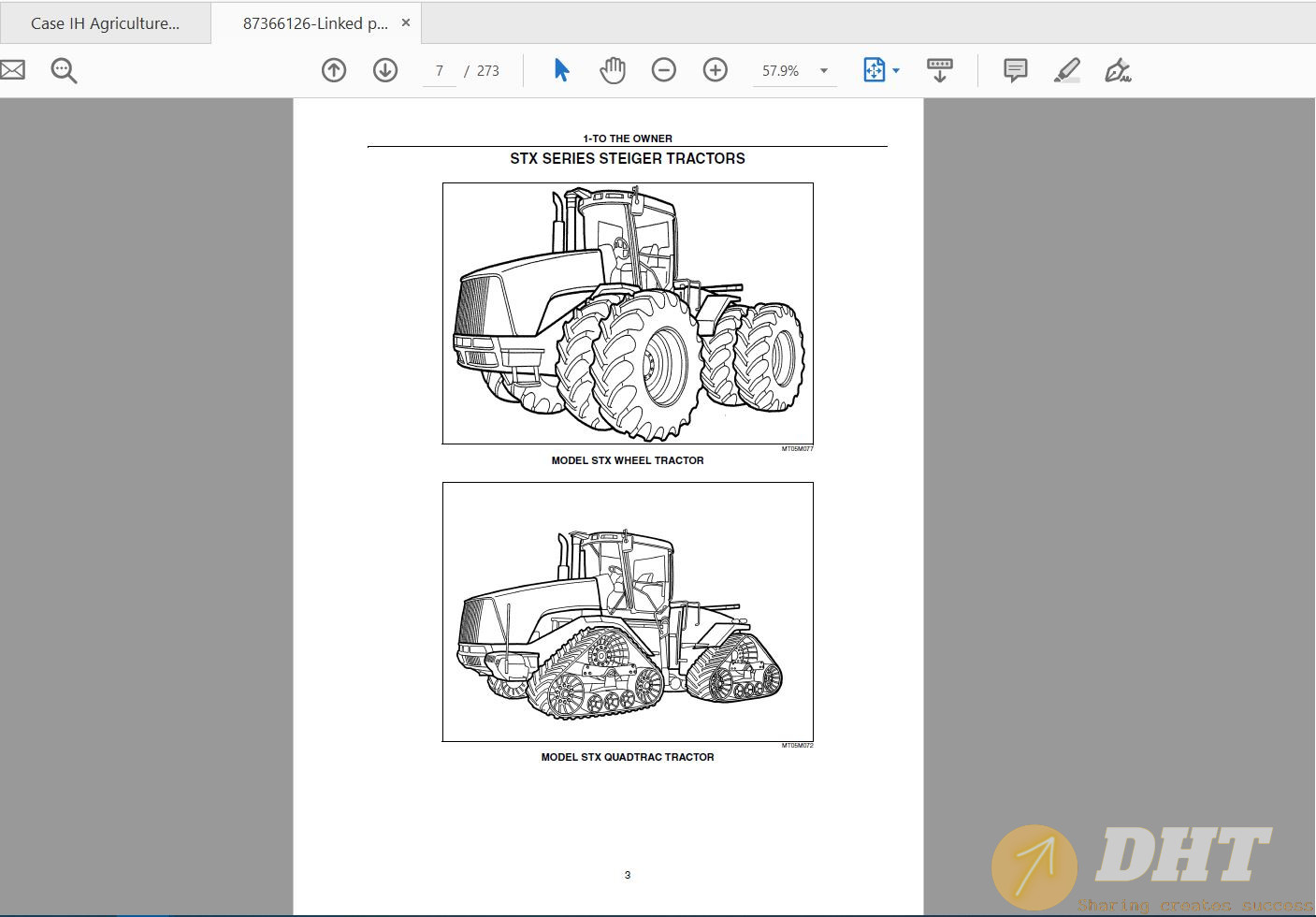Click the Quadtrac tractor illustration
1316x917 pixels.
click(x=628, y=612)
